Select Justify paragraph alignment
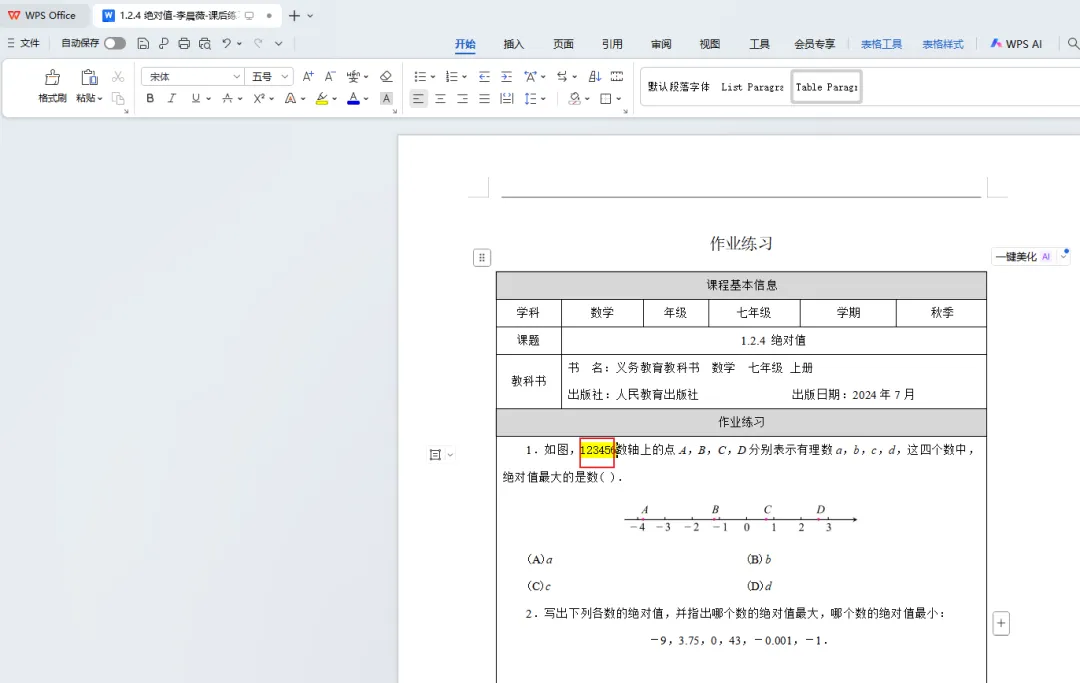 tap(484, 98)
